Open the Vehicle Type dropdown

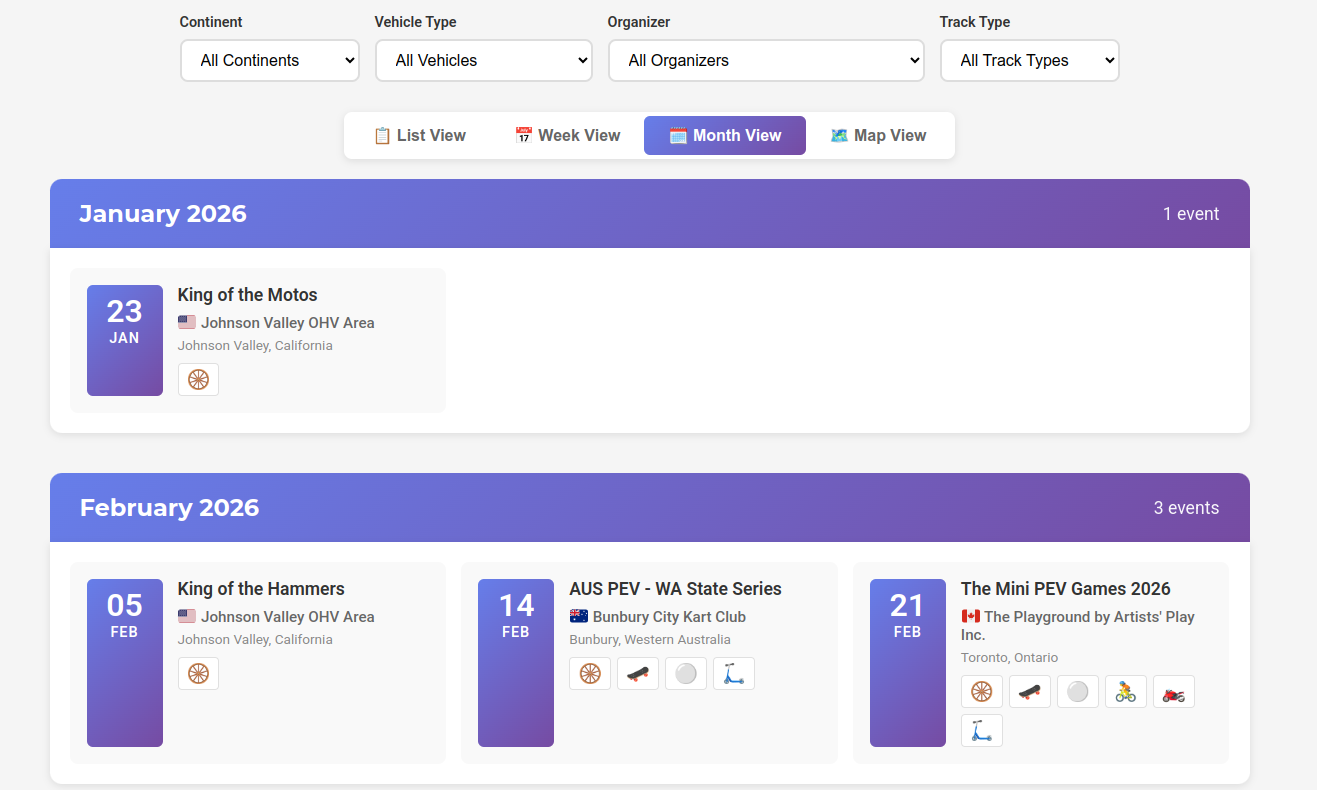click(x=483, y=60)
